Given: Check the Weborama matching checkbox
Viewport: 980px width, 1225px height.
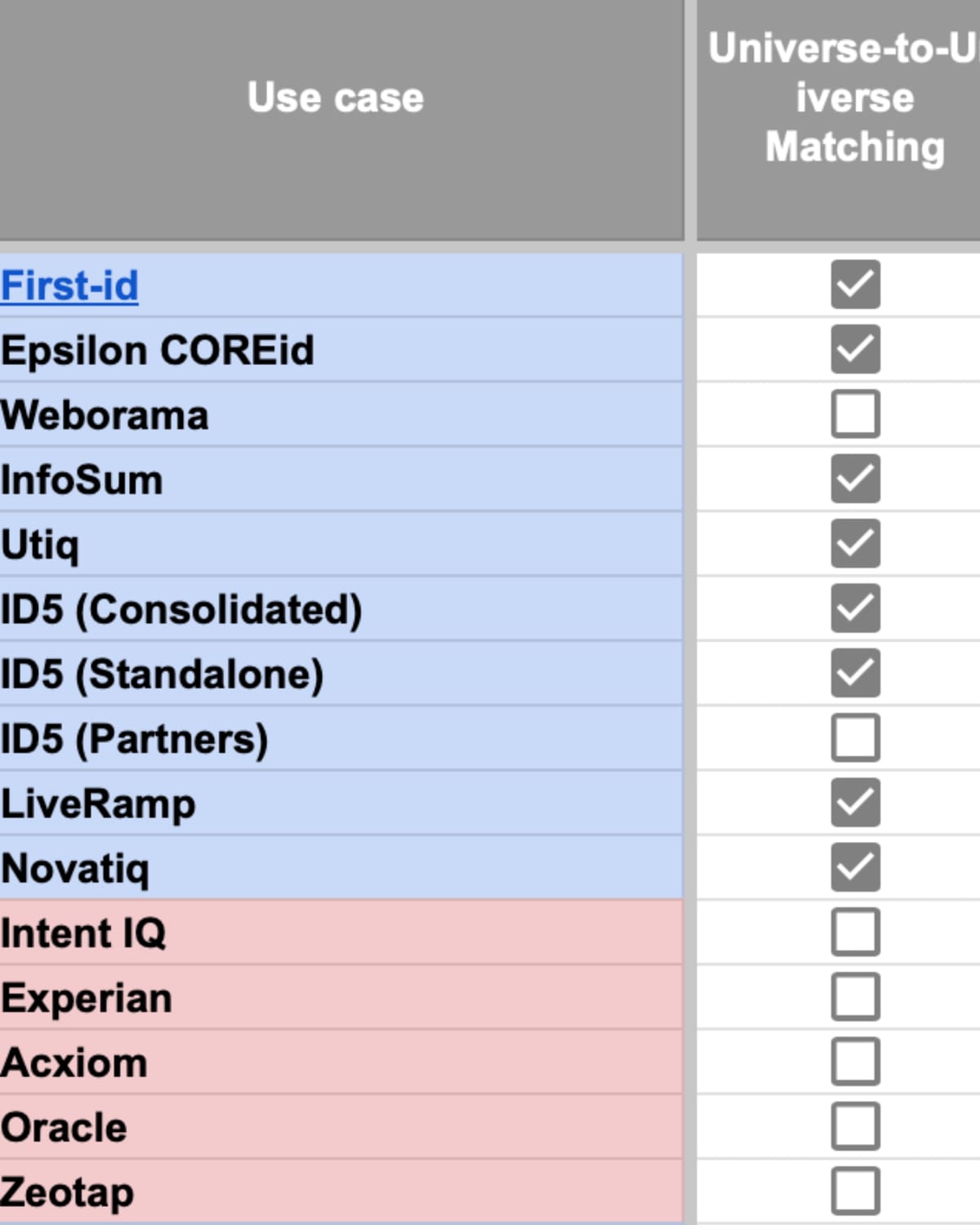Looking at the screenshot, I should (855, 414).
